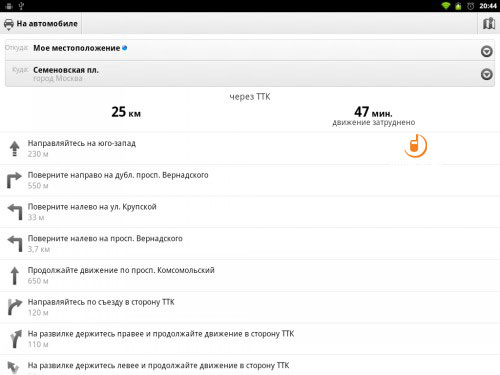This screenshot has width=500, height=375.
Task: Select the 'через ТТК' route label
Action: click(x=250, y=97)
